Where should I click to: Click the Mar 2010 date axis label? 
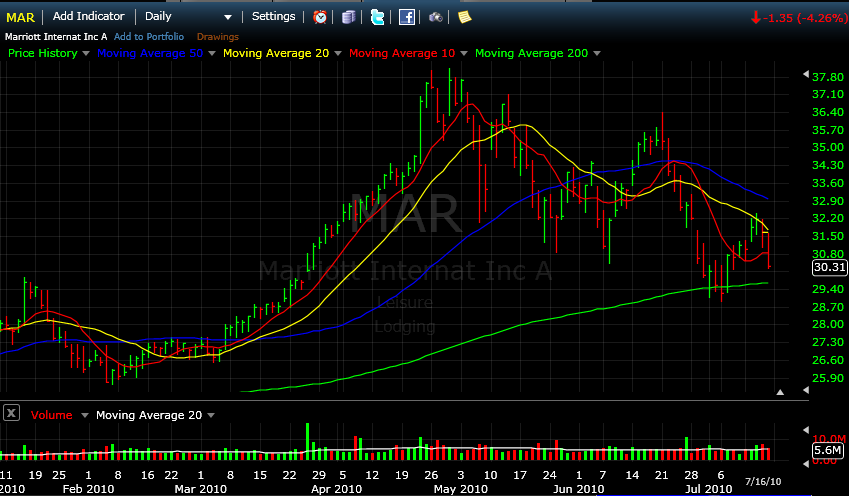point(200,489)
